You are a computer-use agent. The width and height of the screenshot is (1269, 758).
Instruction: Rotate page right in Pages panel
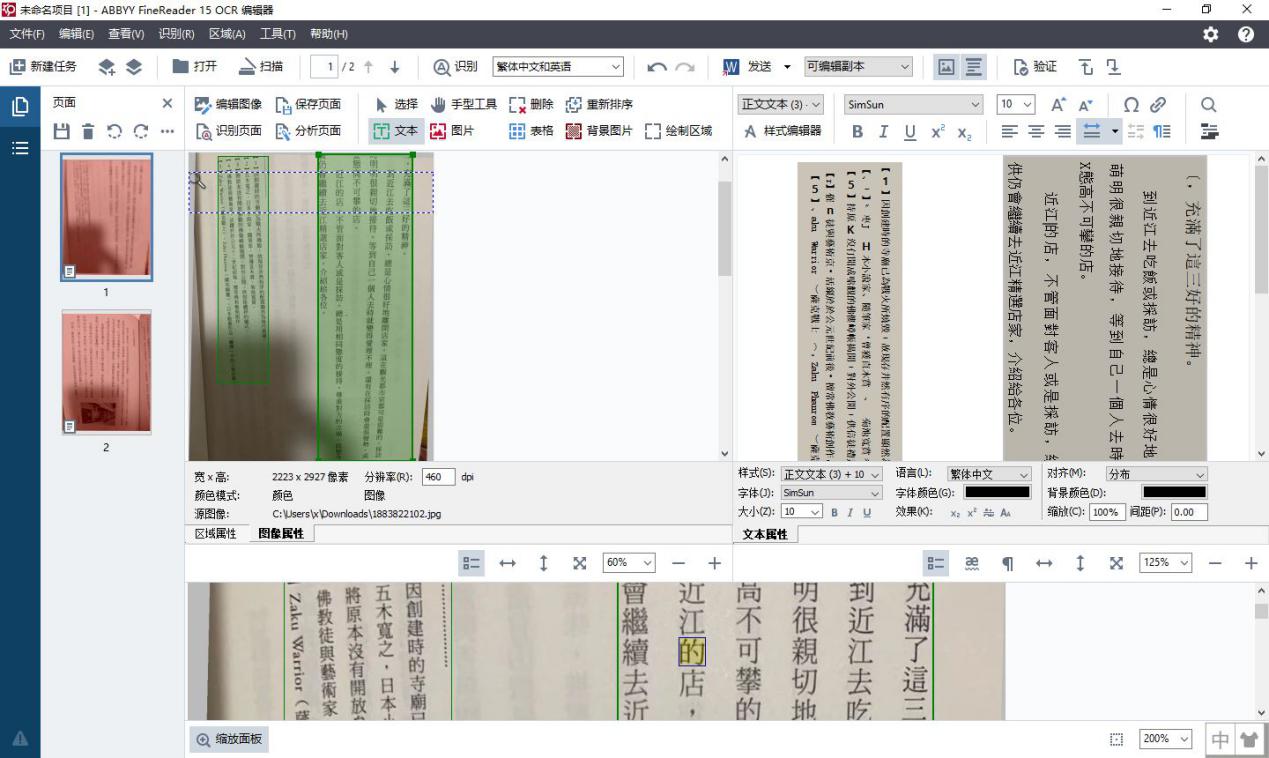141,131
